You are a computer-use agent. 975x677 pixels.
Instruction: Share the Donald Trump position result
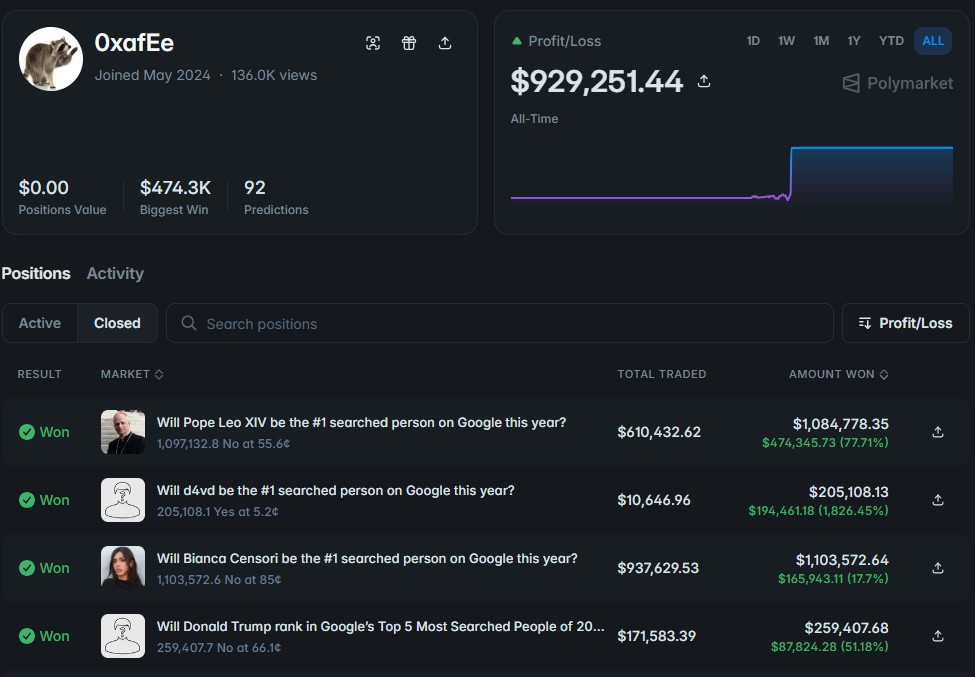pyautogui.click(x=938, y=636)
